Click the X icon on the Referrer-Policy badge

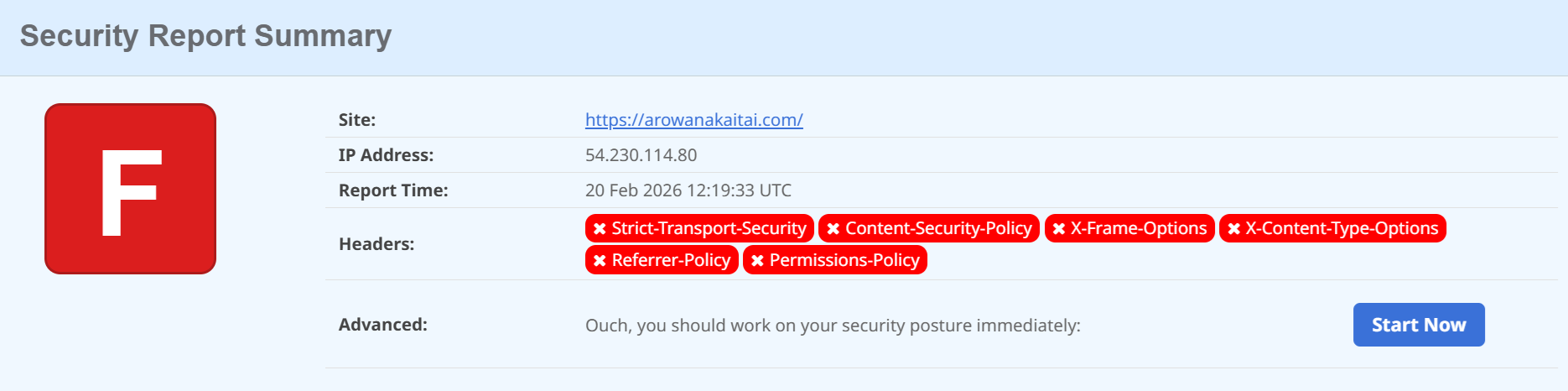(600, 261)
